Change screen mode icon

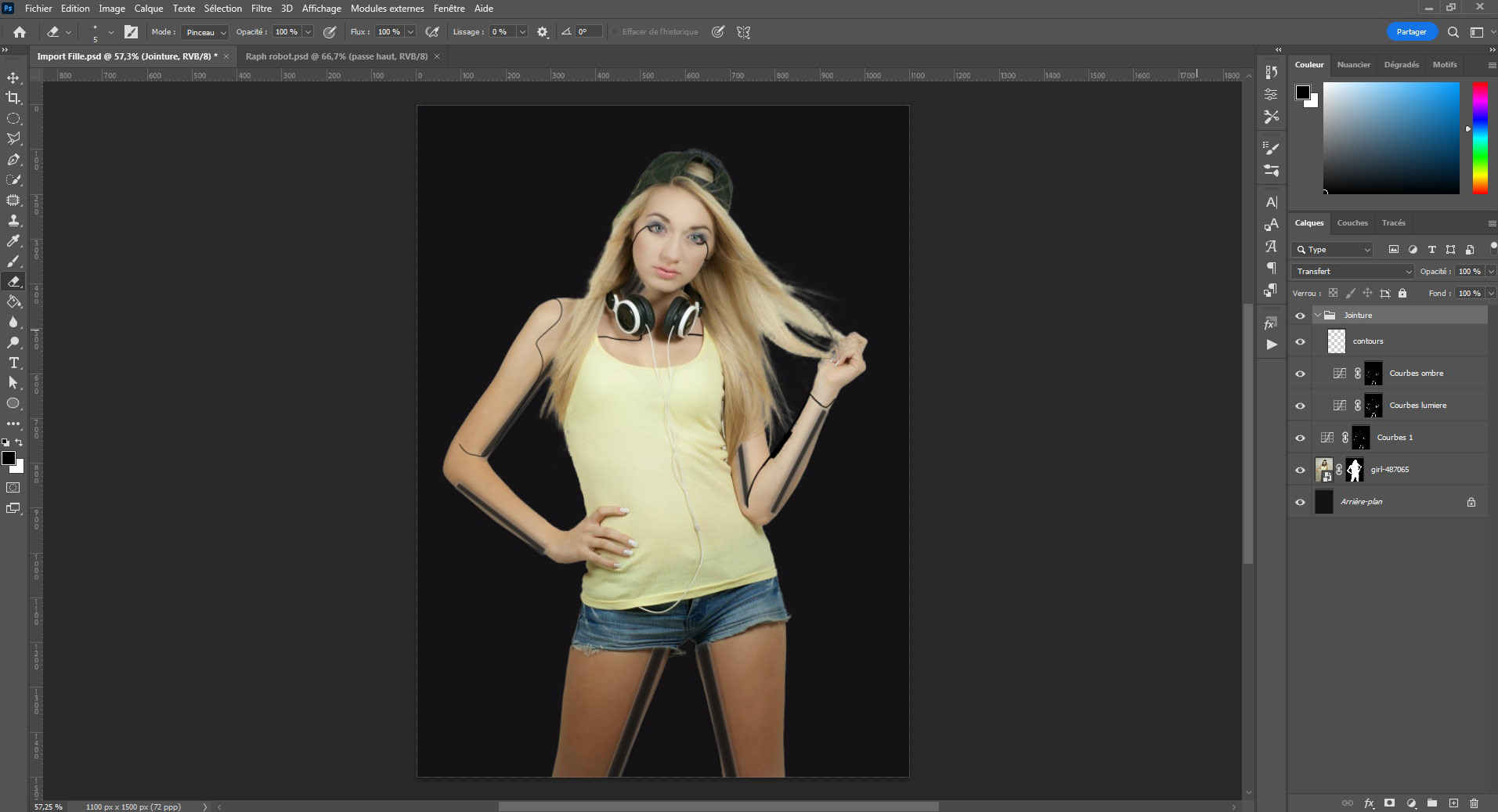pyautogui.click(x=13, y=508)
